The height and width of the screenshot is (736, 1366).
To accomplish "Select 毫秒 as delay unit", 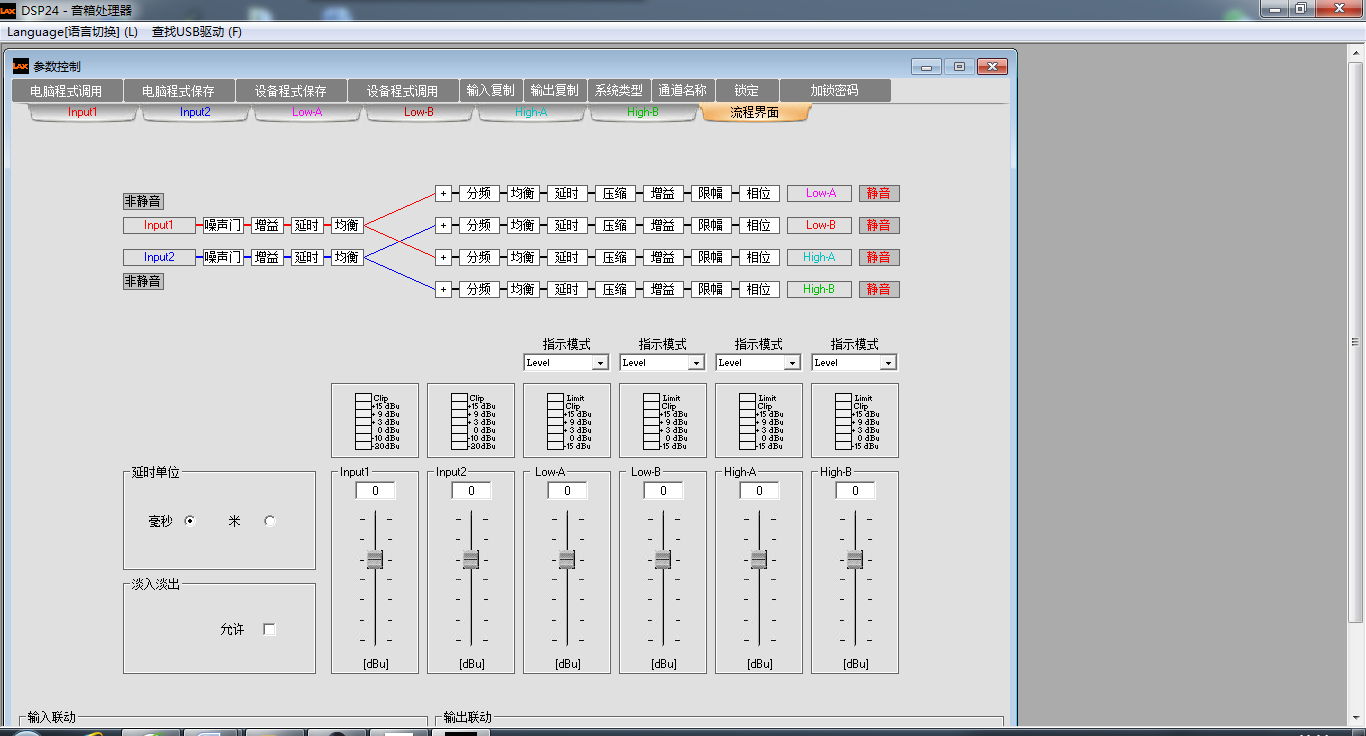I will 190,521.
